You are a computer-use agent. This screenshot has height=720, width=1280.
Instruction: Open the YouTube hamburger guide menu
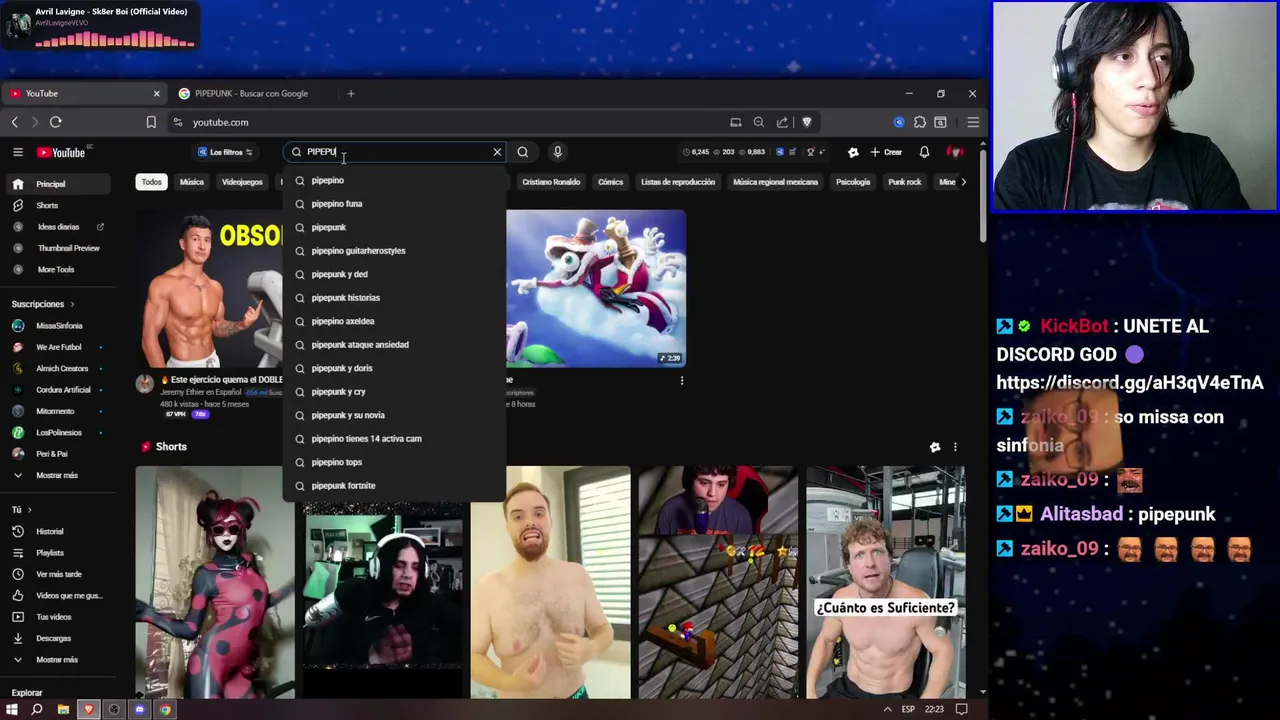[x=18, y=152]
